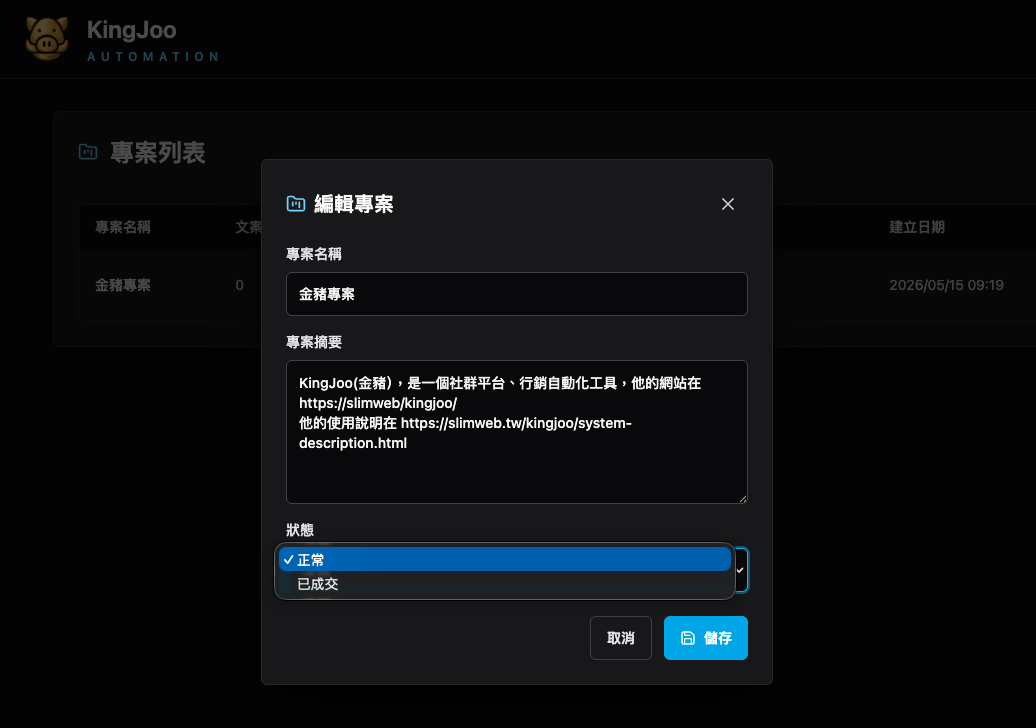Click the 專案名稱 column header in background table
Screen dimensions: 1036x728
pyautogui.click(x=123, y=227)
